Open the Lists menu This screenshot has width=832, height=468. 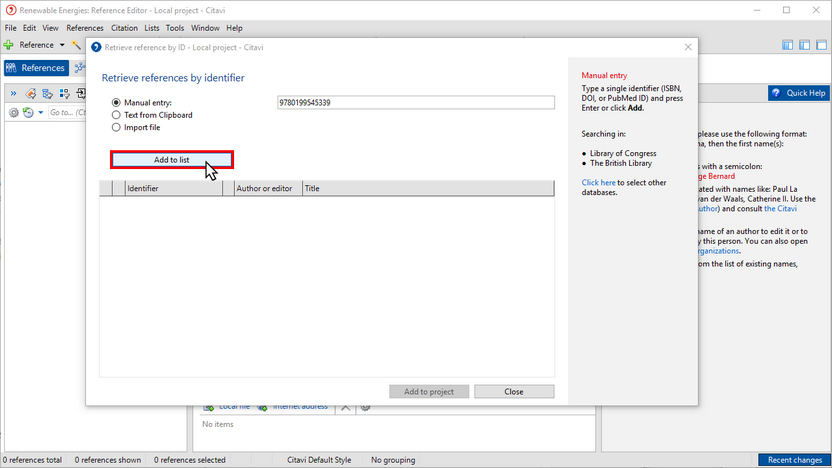tap(152, 28)
